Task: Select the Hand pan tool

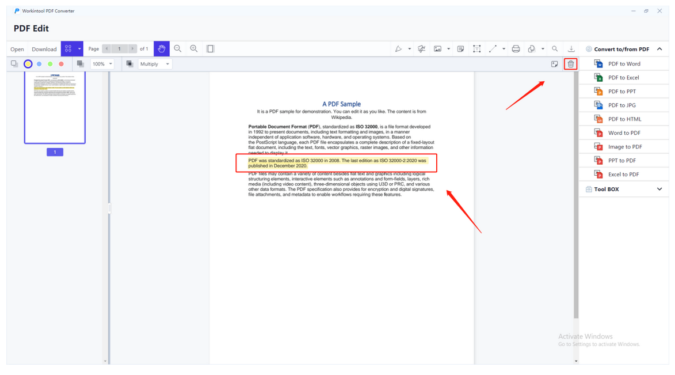Action: [x=161, y=49]
